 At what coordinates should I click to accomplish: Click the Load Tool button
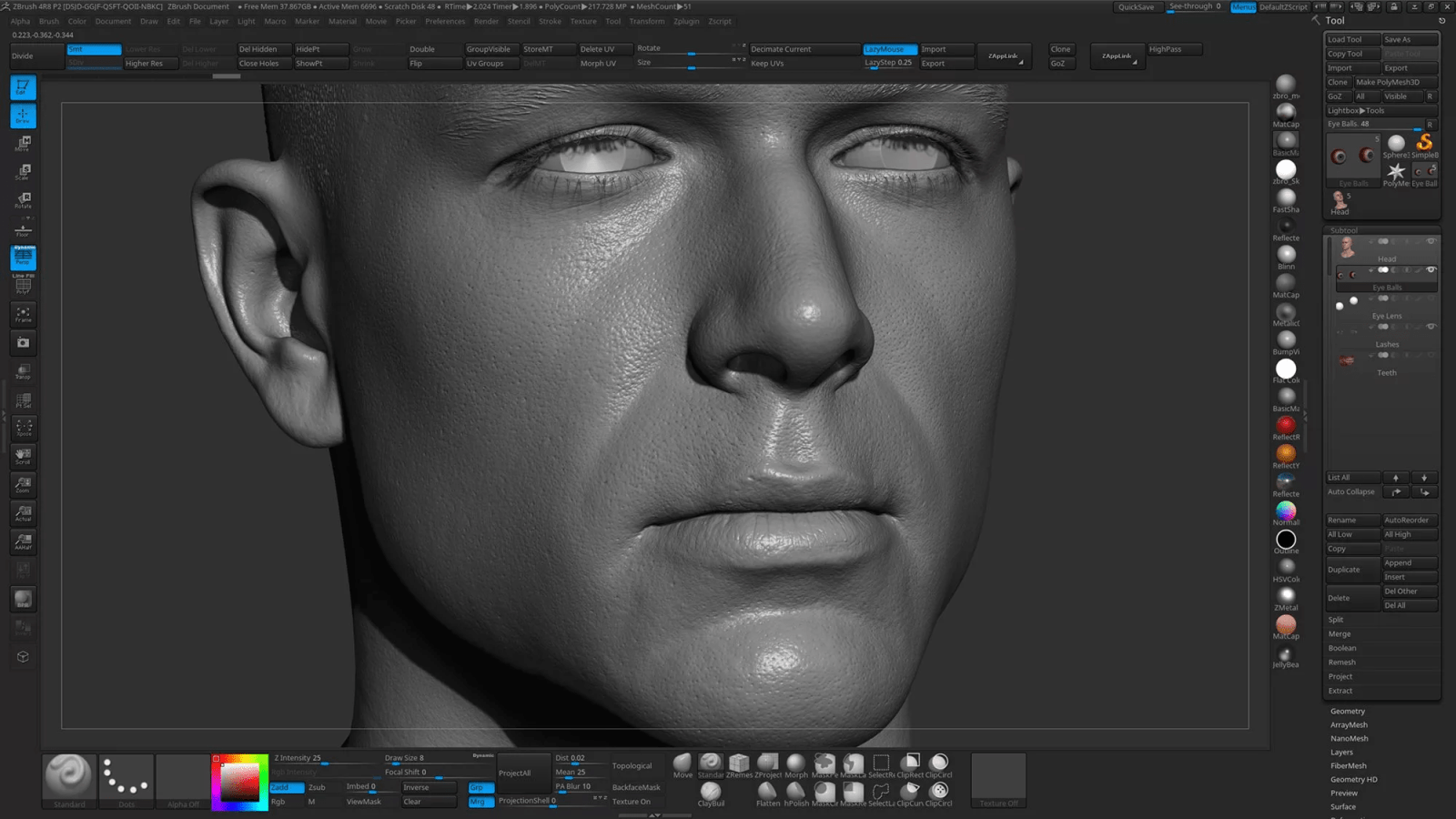click(1351, 39)
